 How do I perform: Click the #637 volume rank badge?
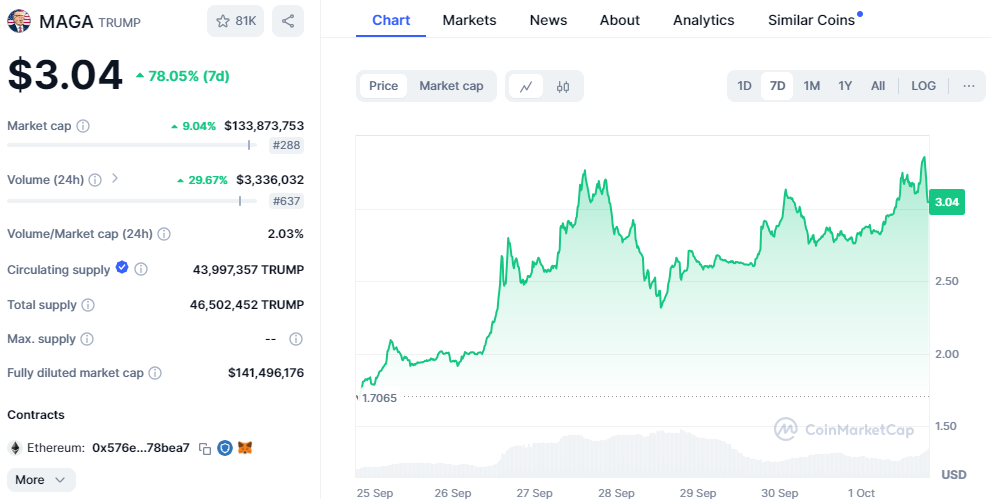286,201
